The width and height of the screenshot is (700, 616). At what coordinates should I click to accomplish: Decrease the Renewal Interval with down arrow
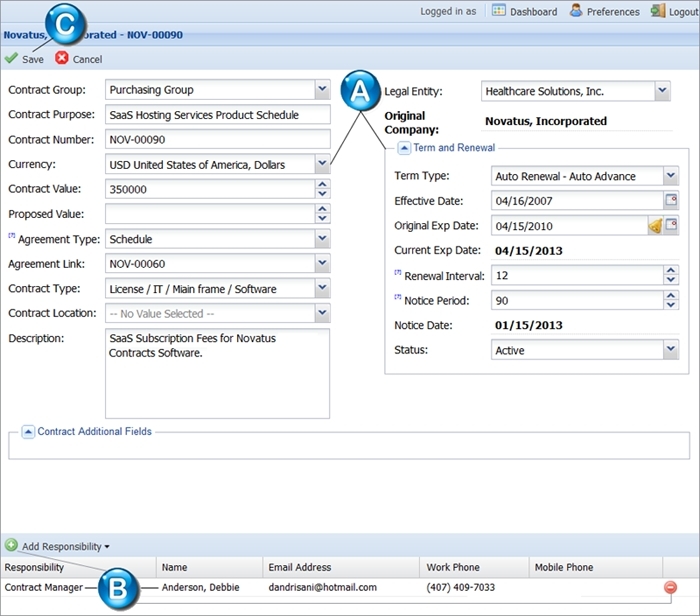pos(671,280)
